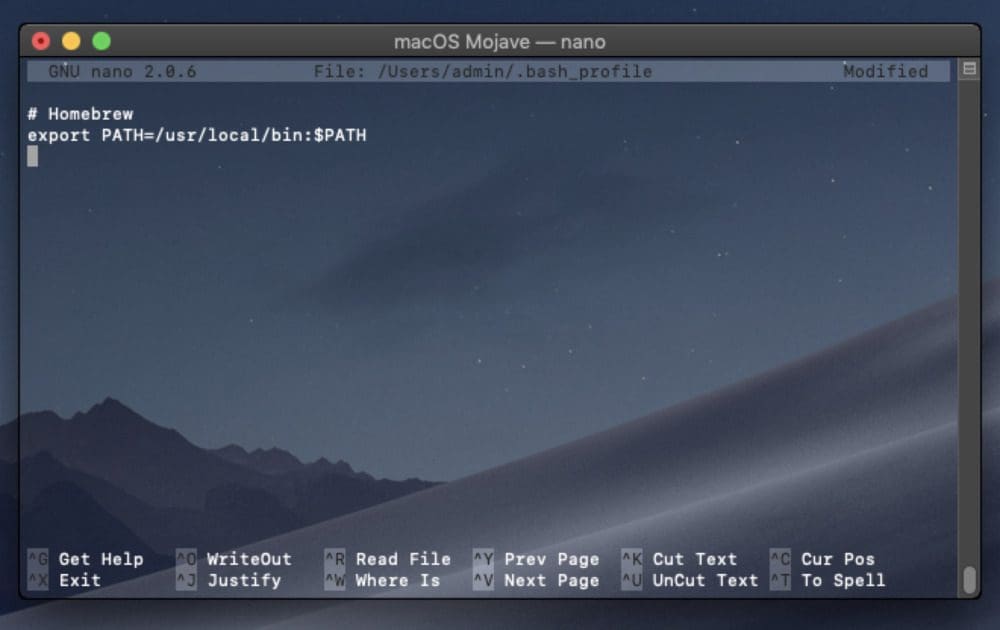Viewport: 1000px width, 630px height.
Task: Click the '^W Where Is' shortcut
Action: 383,581
